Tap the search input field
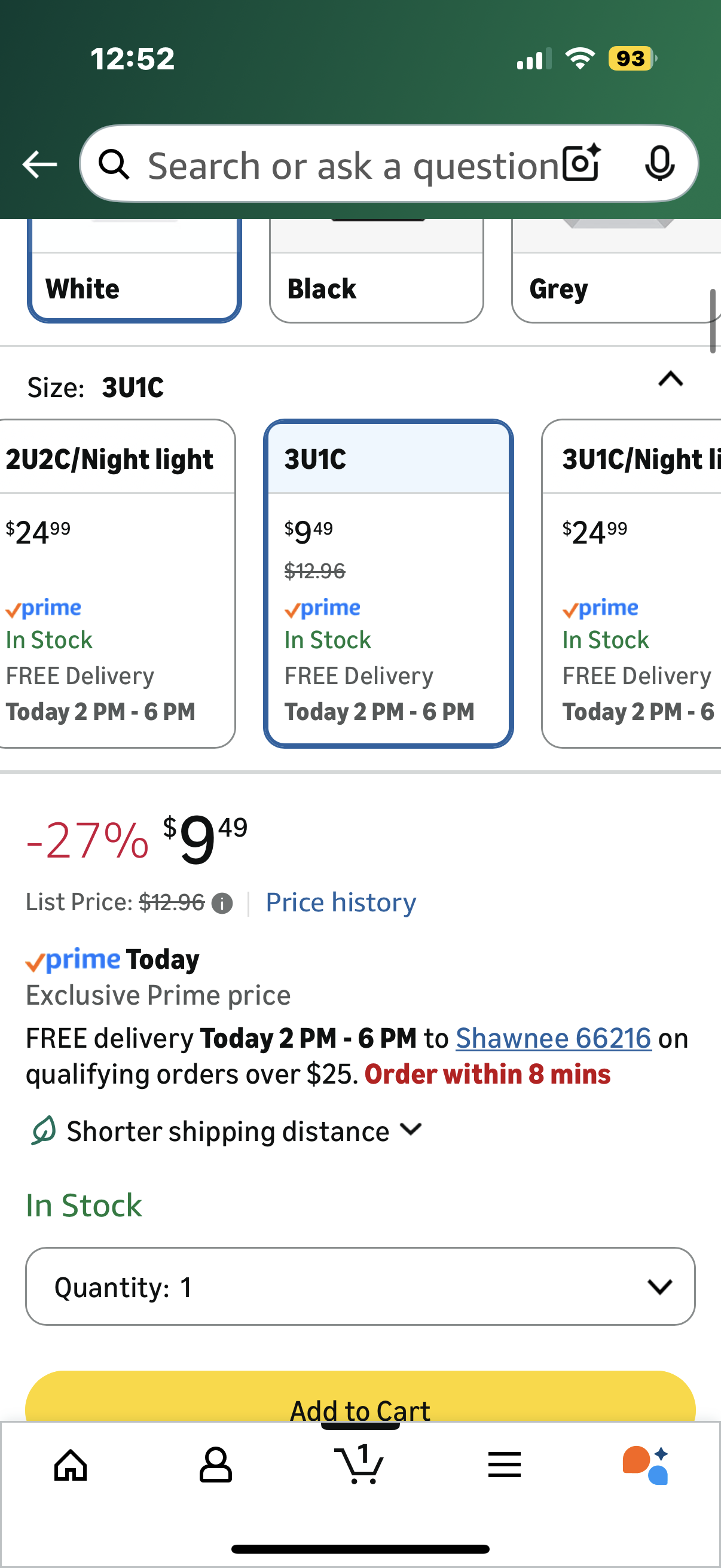721x1568 pixels. pyautogui.click(x=353, y=166)
